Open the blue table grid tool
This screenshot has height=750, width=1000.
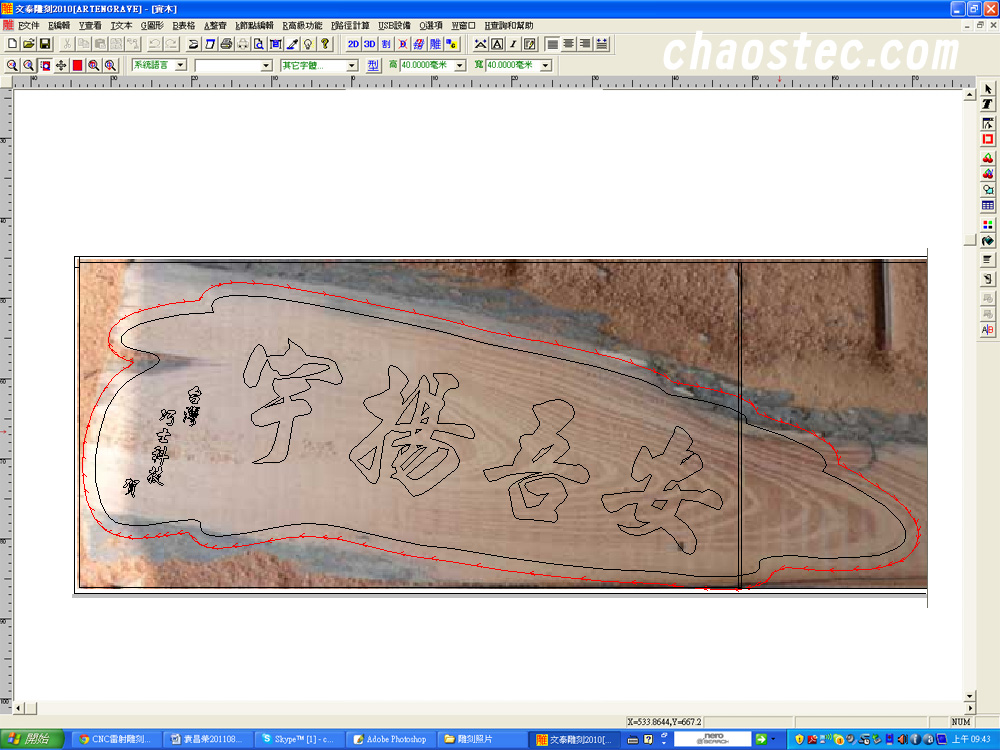click(x=988, y=205)
